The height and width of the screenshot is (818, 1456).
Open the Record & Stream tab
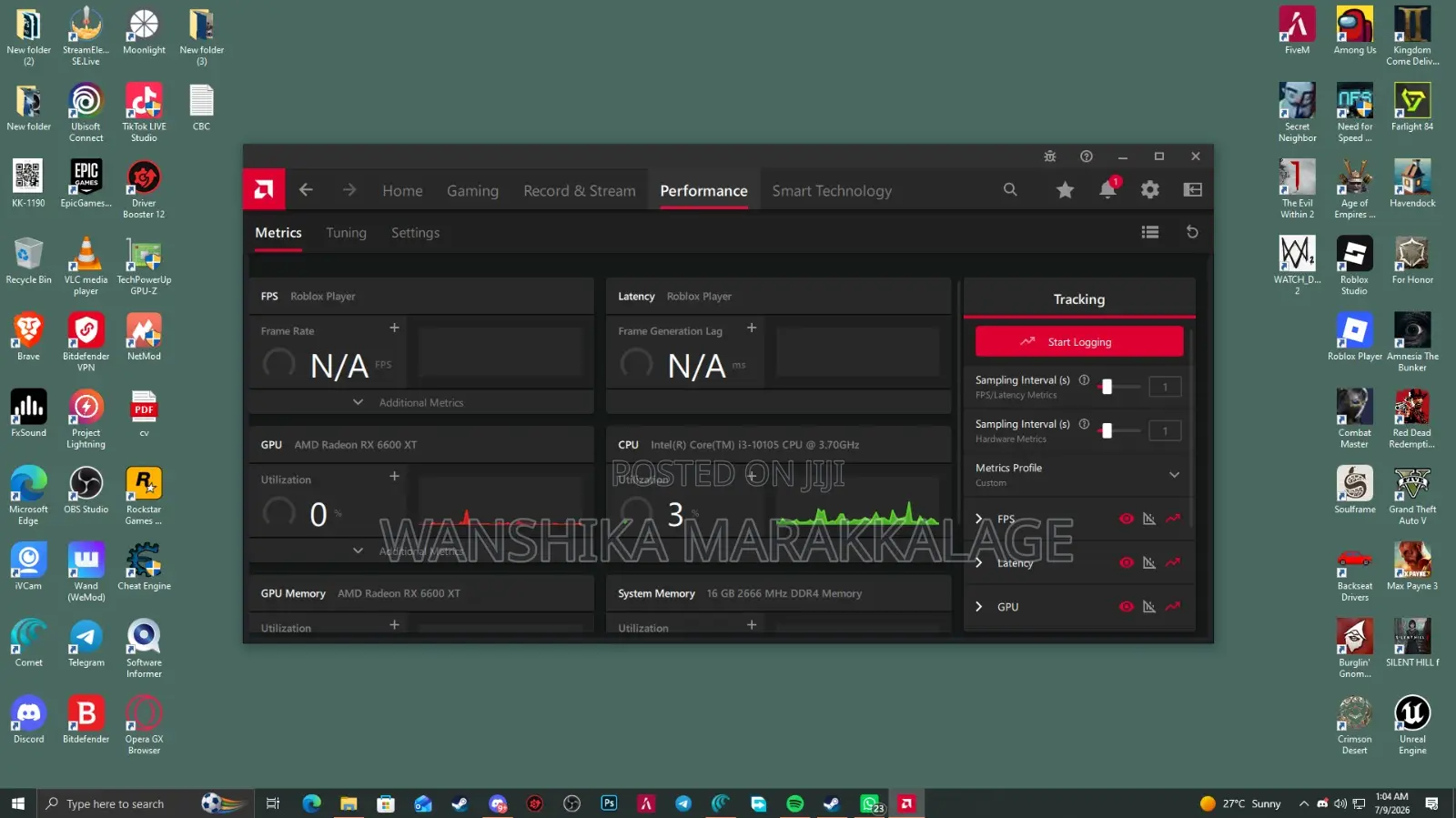click(580, 191)
